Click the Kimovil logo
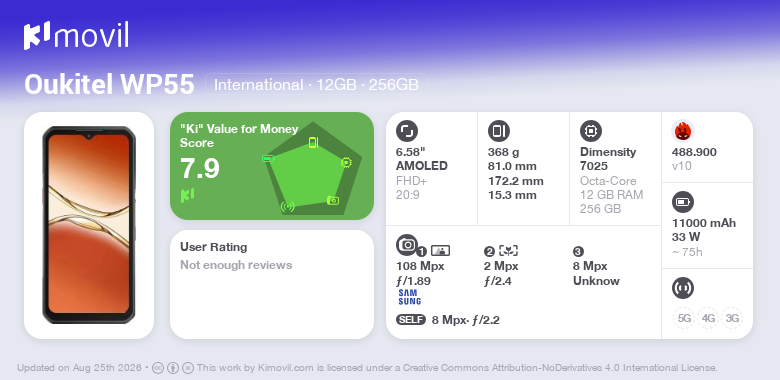Screen dimensions: 780x380 76,36
